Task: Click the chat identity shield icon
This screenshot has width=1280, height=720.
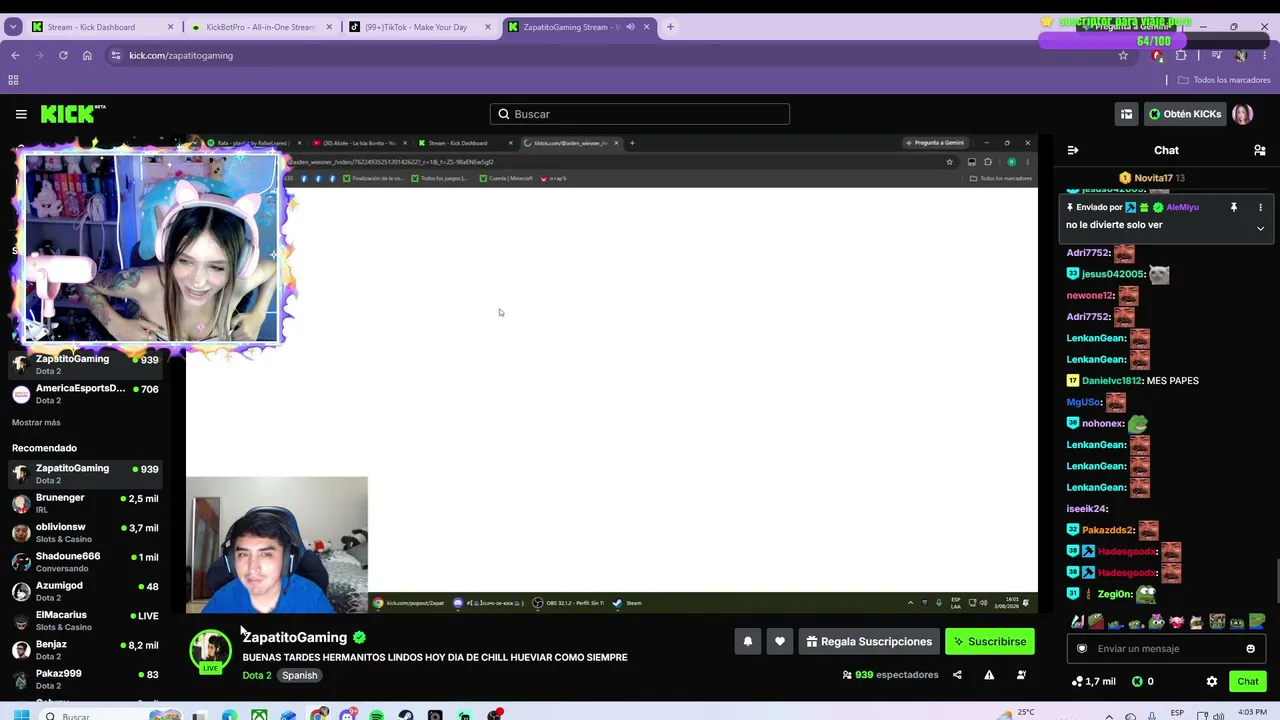Action: 1081,649
